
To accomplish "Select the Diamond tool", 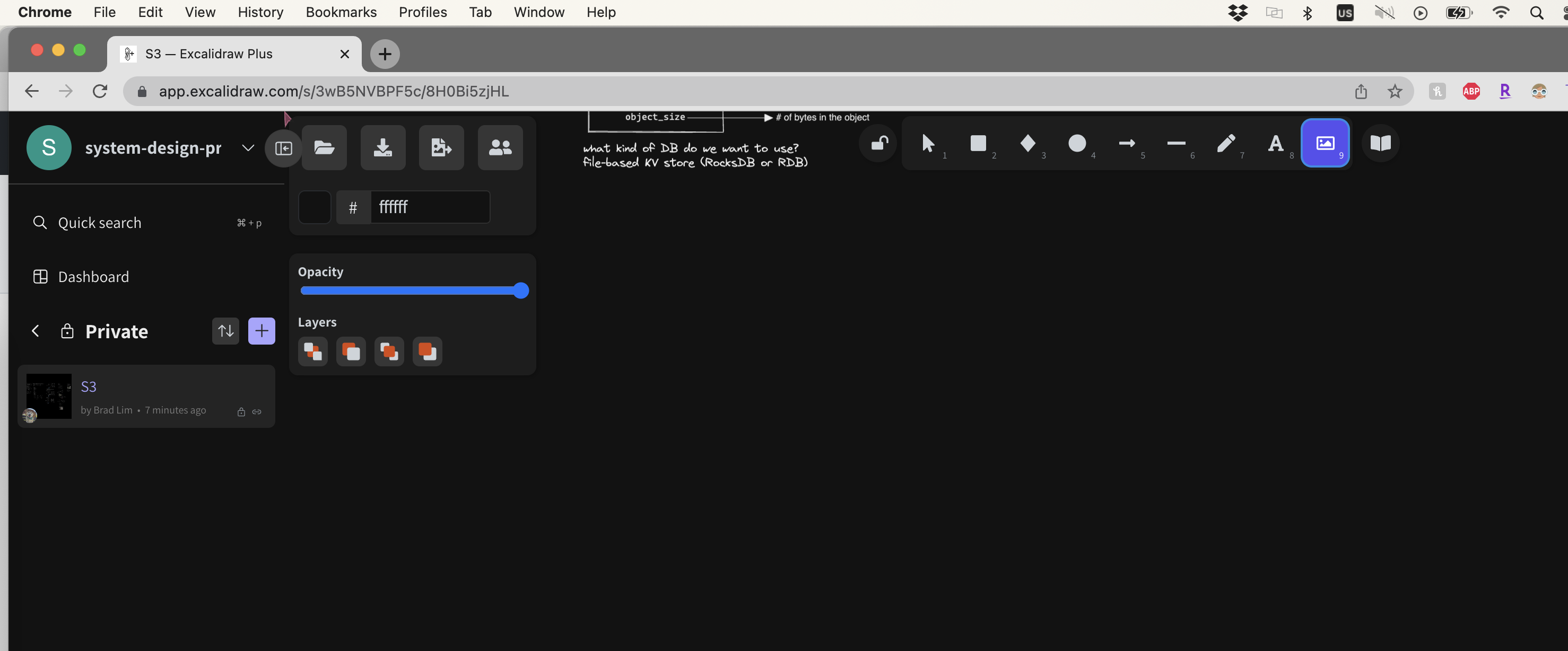I will (1028, 144).
